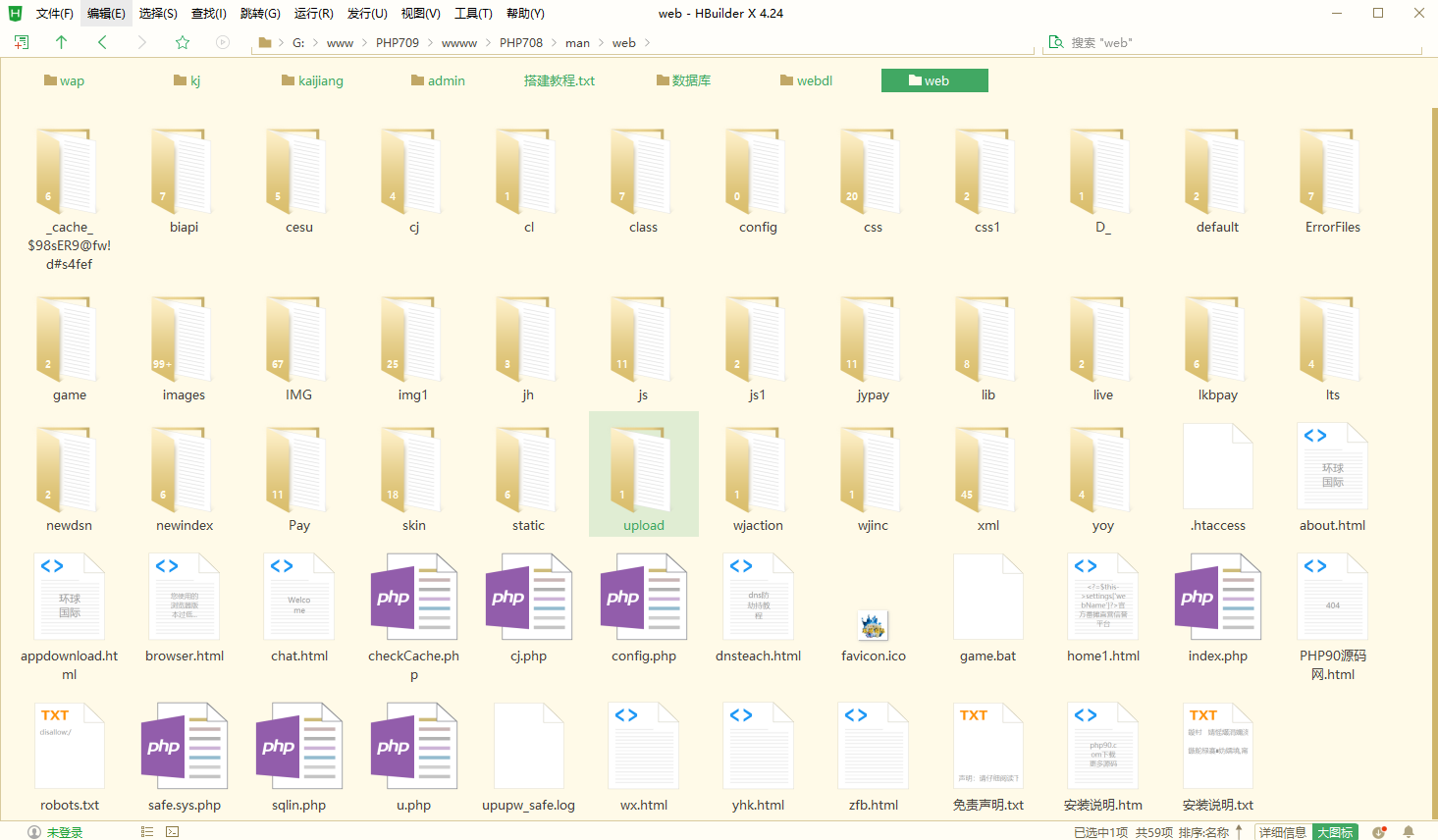Viewport: 1438px width, 840px height.
Task: Click the notification bell icon
Action: [x=1409, y=832]
